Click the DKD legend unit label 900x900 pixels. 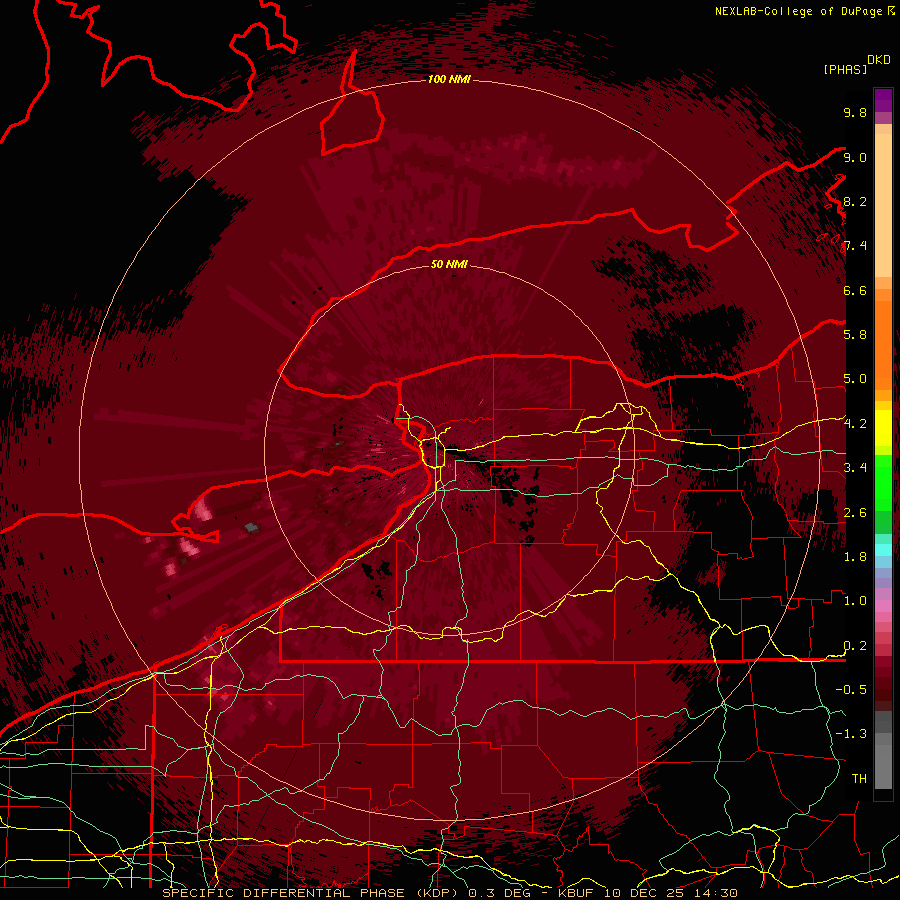pos(879,60)
